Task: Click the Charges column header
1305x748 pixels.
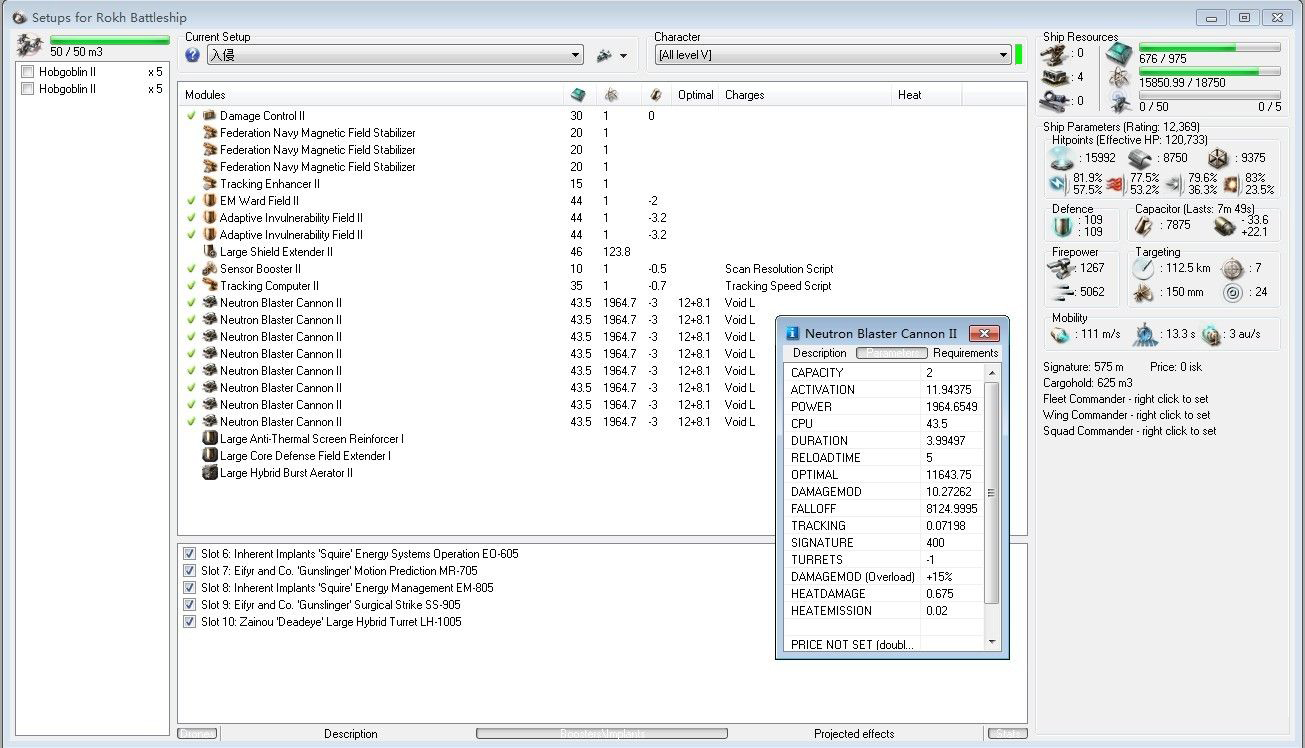Action: (806, 95)
